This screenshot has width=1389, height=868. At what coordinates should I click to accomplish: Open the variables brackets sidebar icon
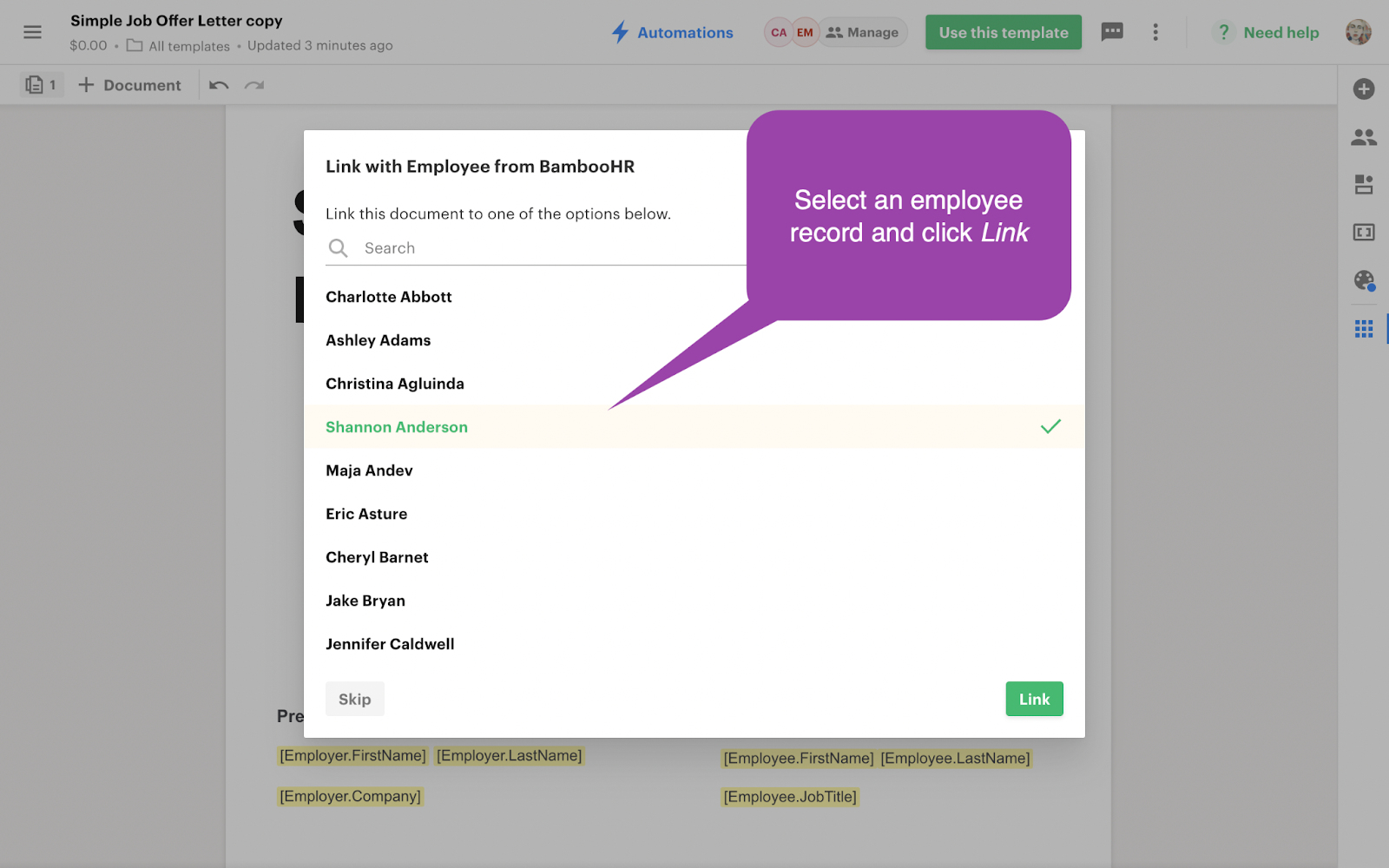pos(1364,232)
